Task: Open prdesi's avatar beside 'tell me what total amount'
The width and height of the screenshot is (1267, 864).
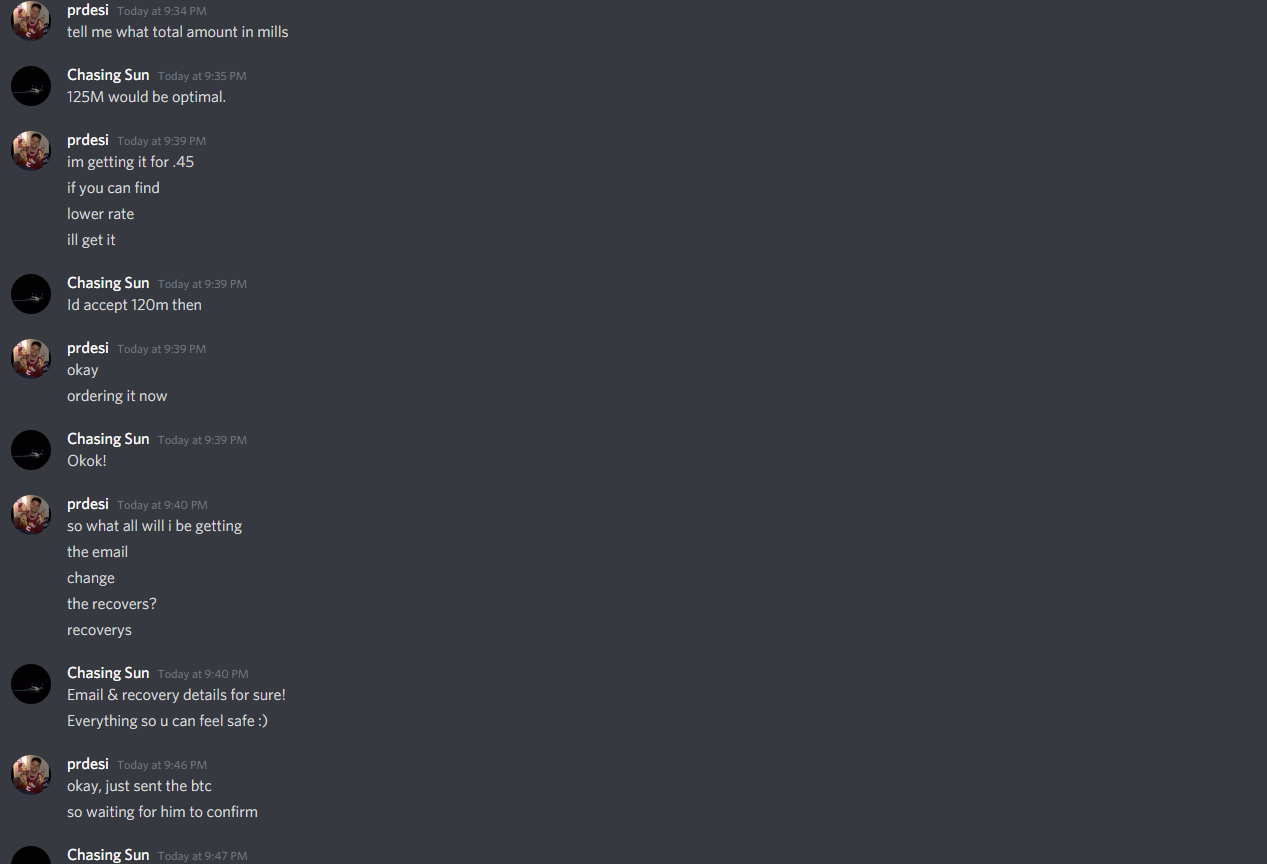Action: click(31, 21)
